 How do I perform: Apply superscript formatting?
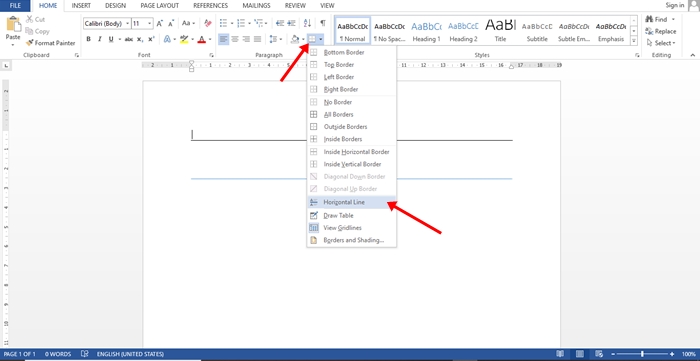(151, 39)
